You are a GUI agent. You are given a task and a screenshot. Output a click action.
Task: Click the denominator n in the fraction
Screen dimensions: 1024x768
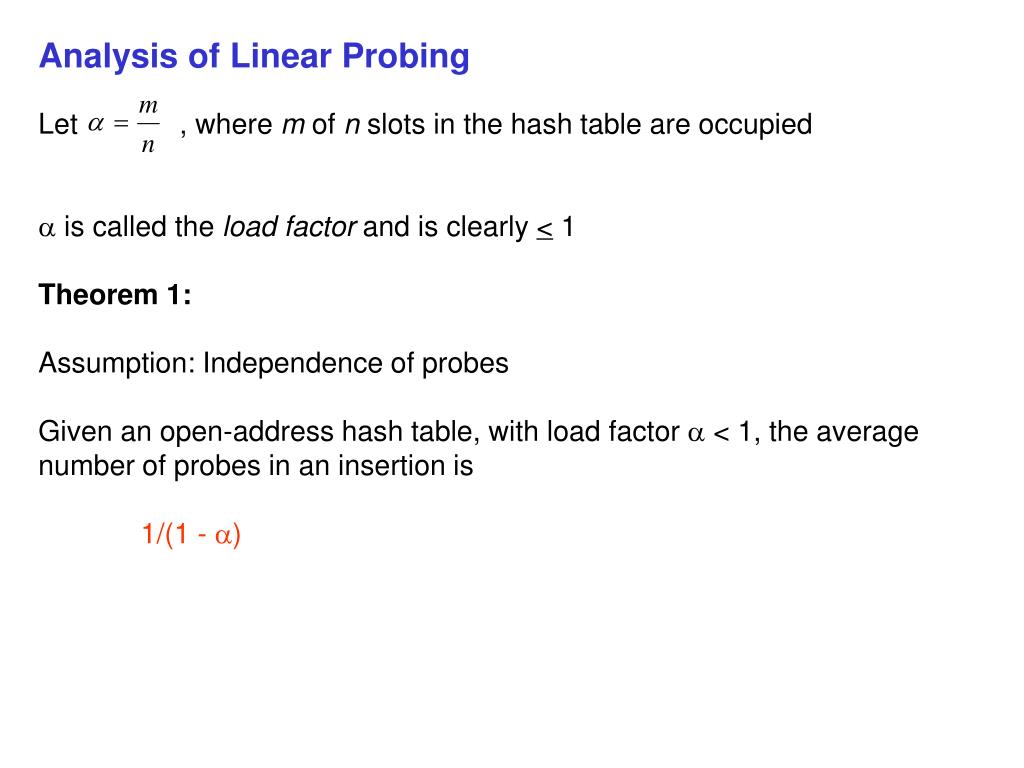click(148, 145)
